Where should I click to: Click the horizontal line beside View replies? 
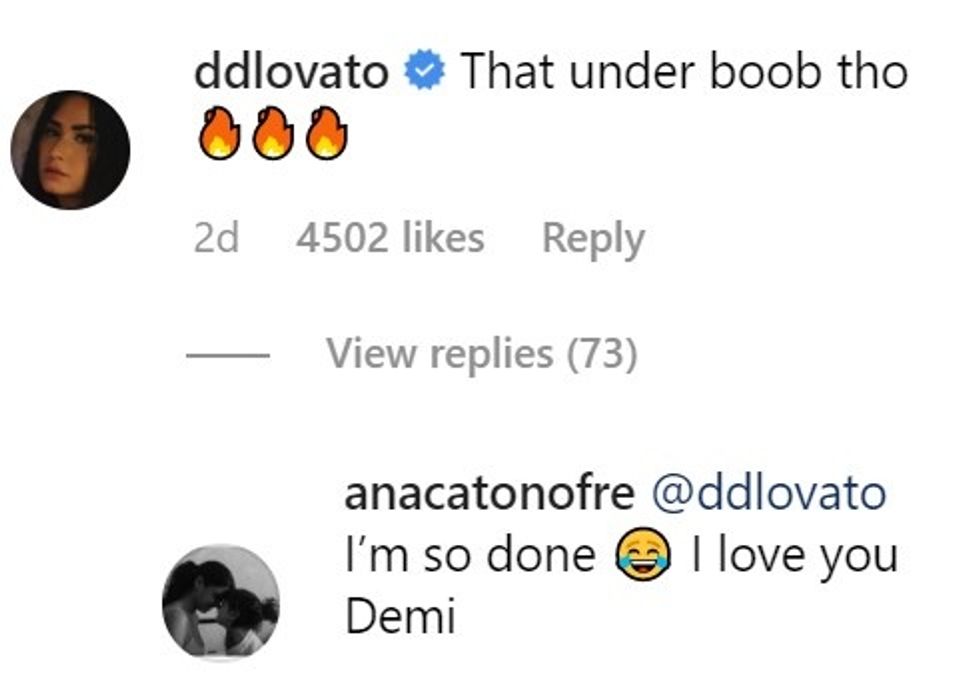226,355
